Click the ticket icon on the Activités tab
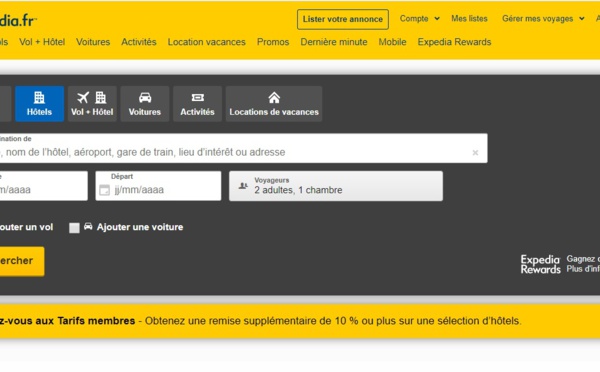The width and height of the screenshot is (600, 372). click(x=197, y=98)
